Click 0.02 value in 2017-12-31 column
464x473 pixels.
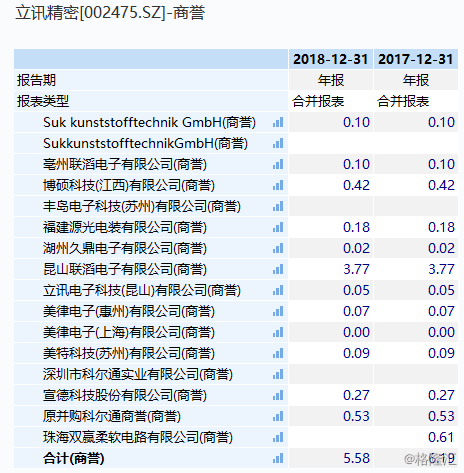[x=441, y=248]
